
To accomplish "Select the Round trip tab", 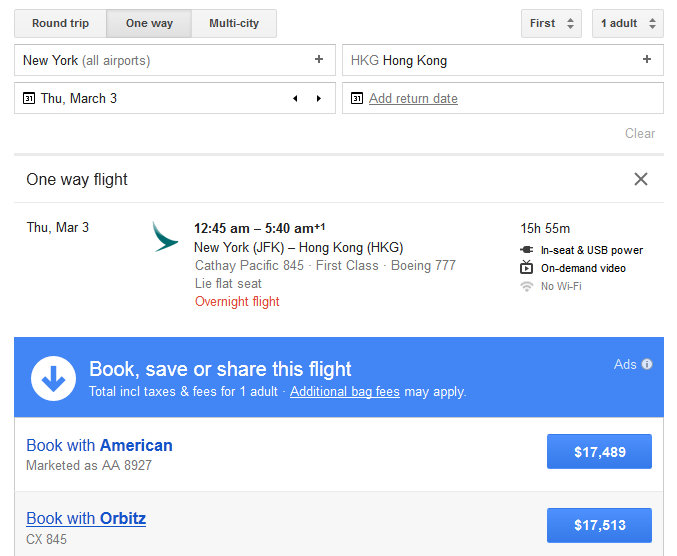I will coord(60,23).
